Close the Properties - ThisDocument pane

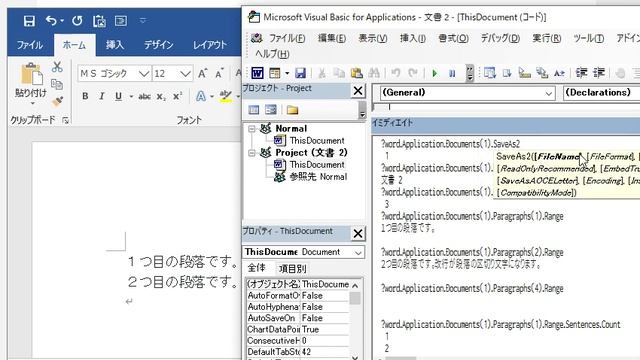(358, 233)
